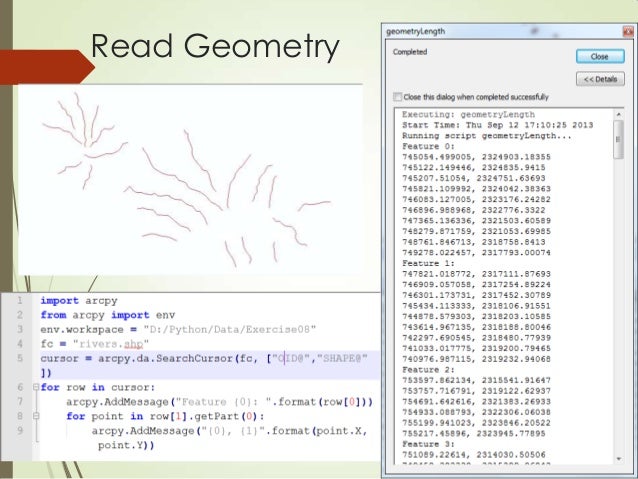The height and width of the screenshot is (479, 638).
Task: Click 'arcpy.AddMessage("Feature {0}: "' line
Action: click(219, 402)
